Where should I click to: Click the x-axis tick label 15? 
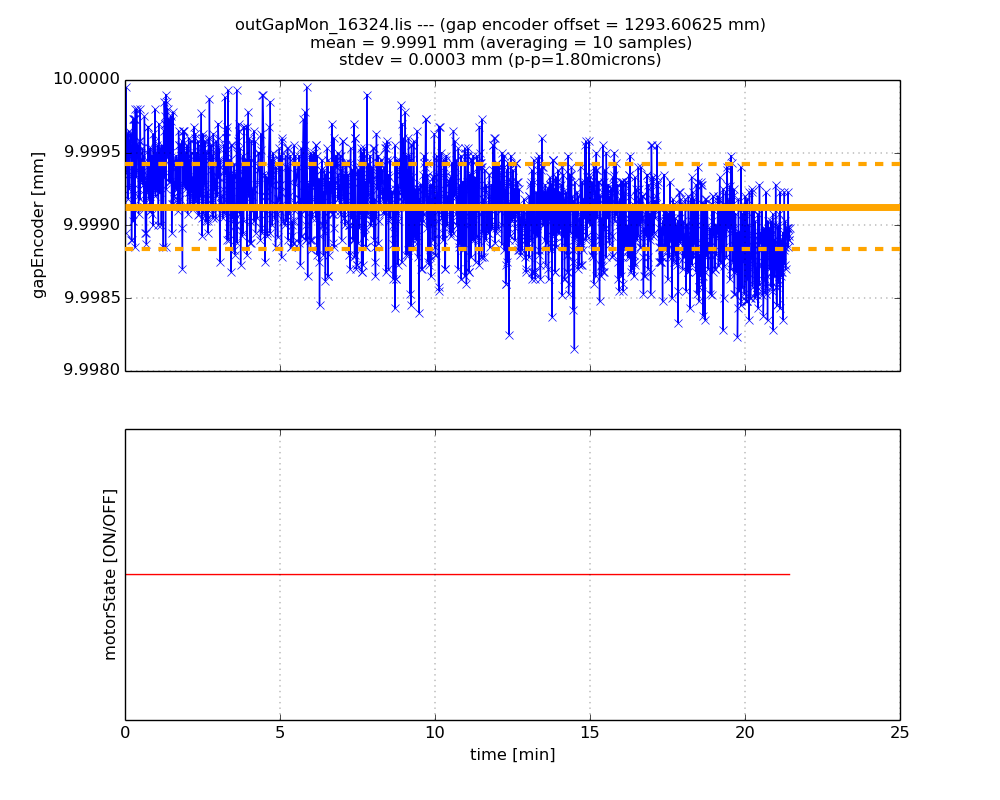coord(590,733)
